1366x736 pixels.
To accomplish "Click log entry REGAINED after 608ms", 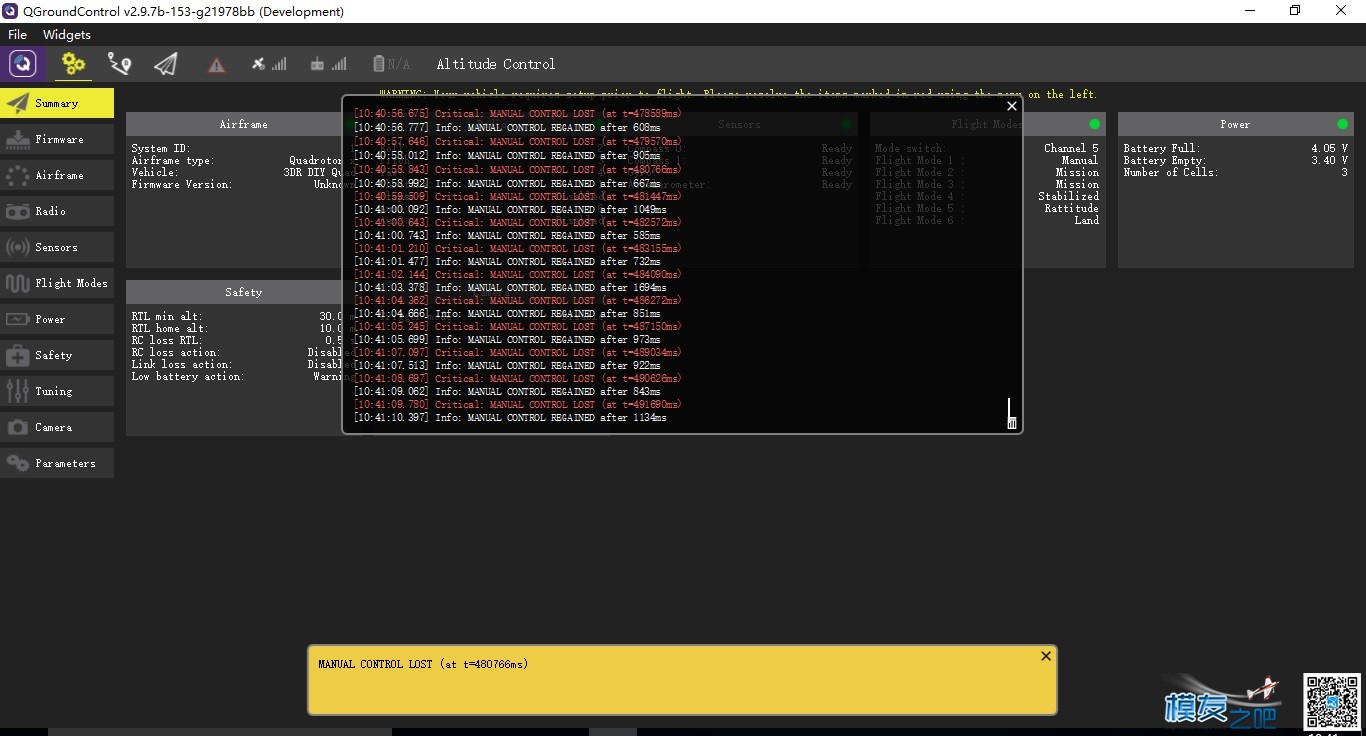I will tap(507, 128).
